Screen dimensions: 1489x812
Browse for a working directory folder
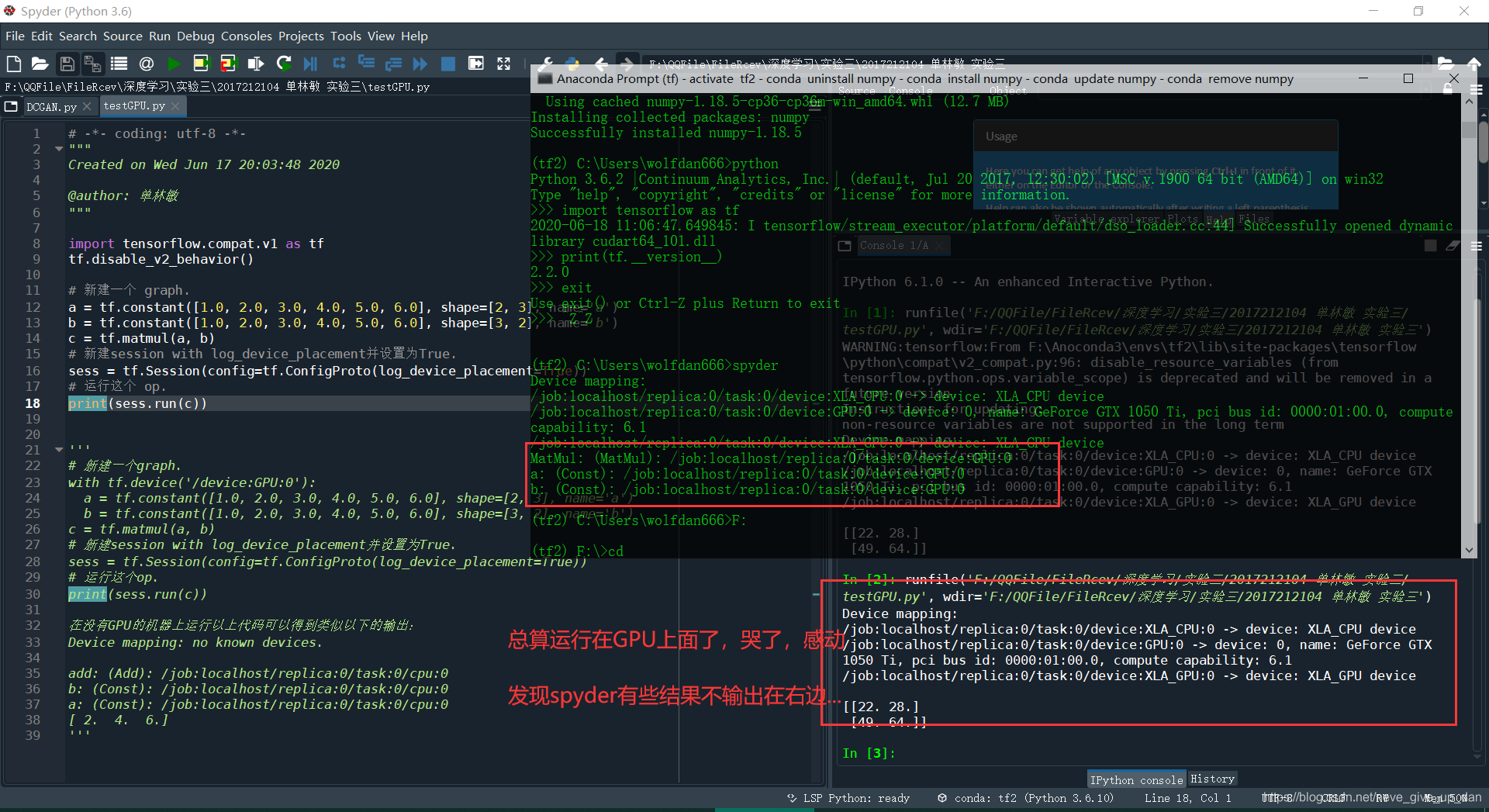pyautogui.click(x=1445, y=63)
